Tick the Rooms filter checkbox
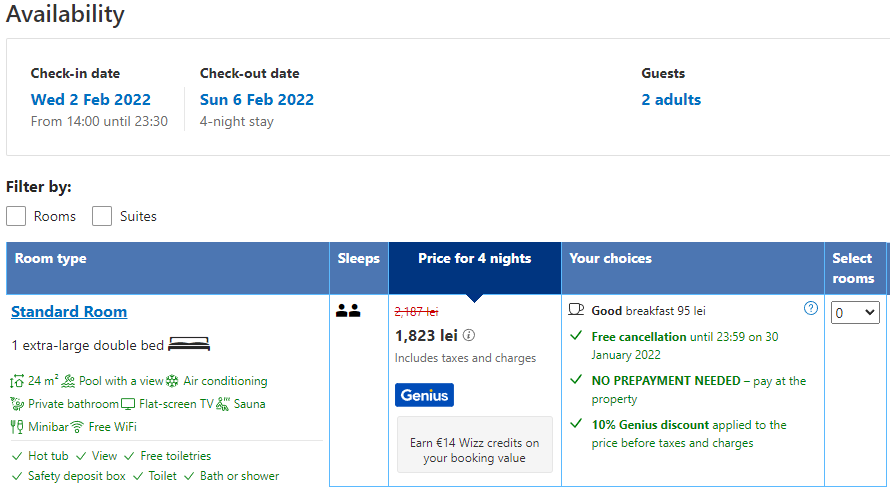890x487 pixels. click(16, 216)
